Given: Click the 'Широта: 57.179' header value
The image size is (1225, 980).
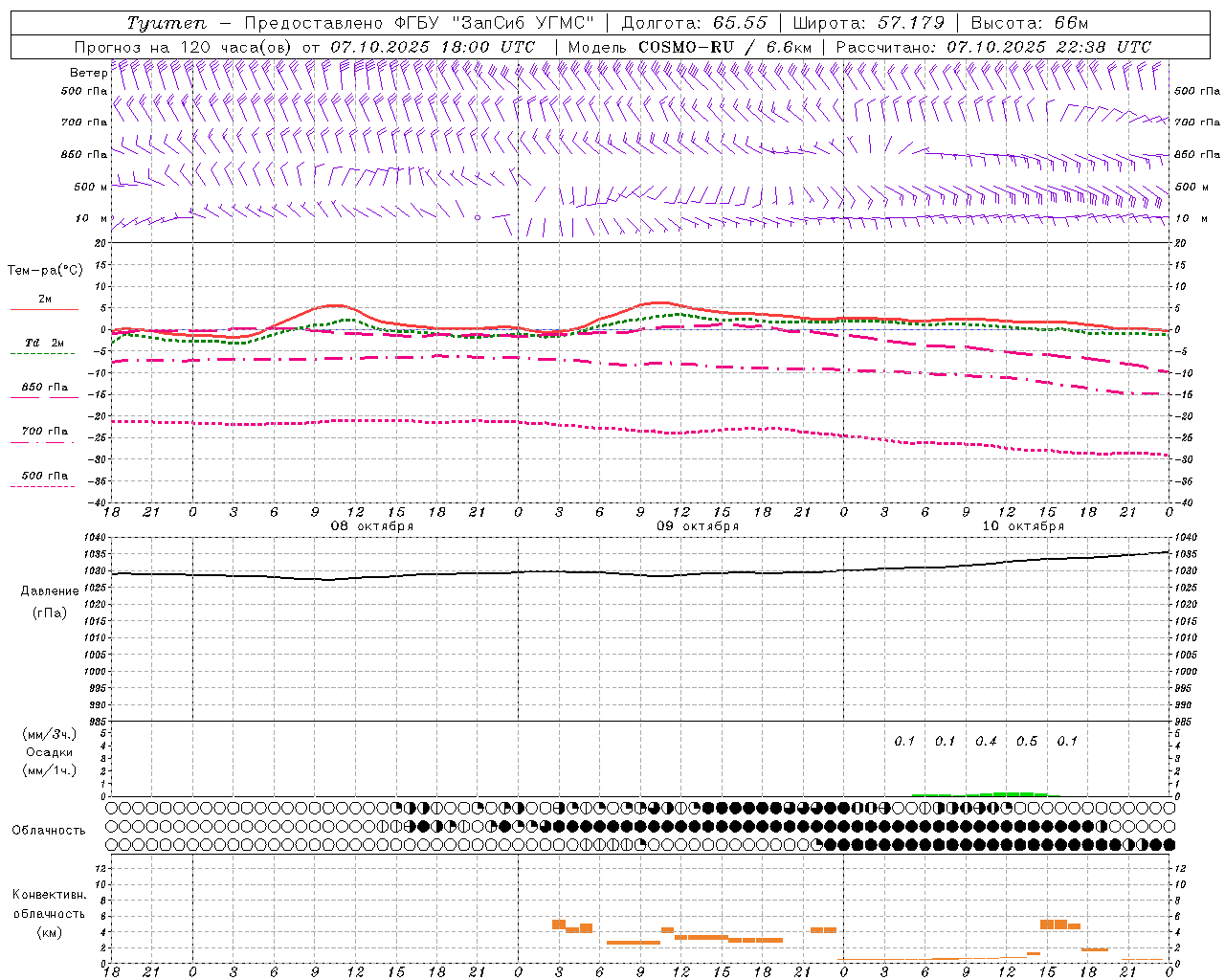Looking at the screenshot, I should 868,23.
